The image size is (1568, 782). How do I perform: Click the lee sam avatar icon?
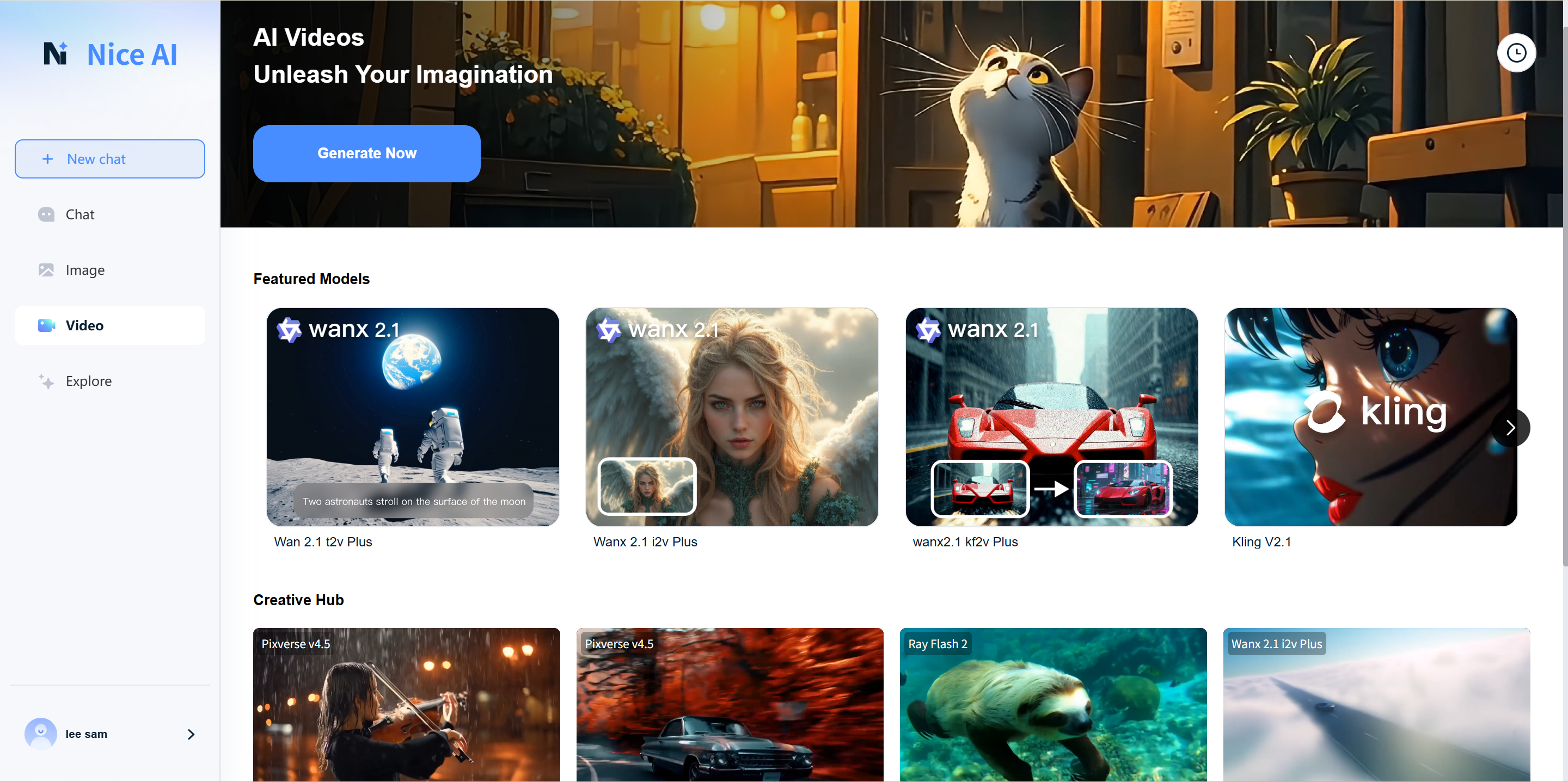tap(41, 734)
